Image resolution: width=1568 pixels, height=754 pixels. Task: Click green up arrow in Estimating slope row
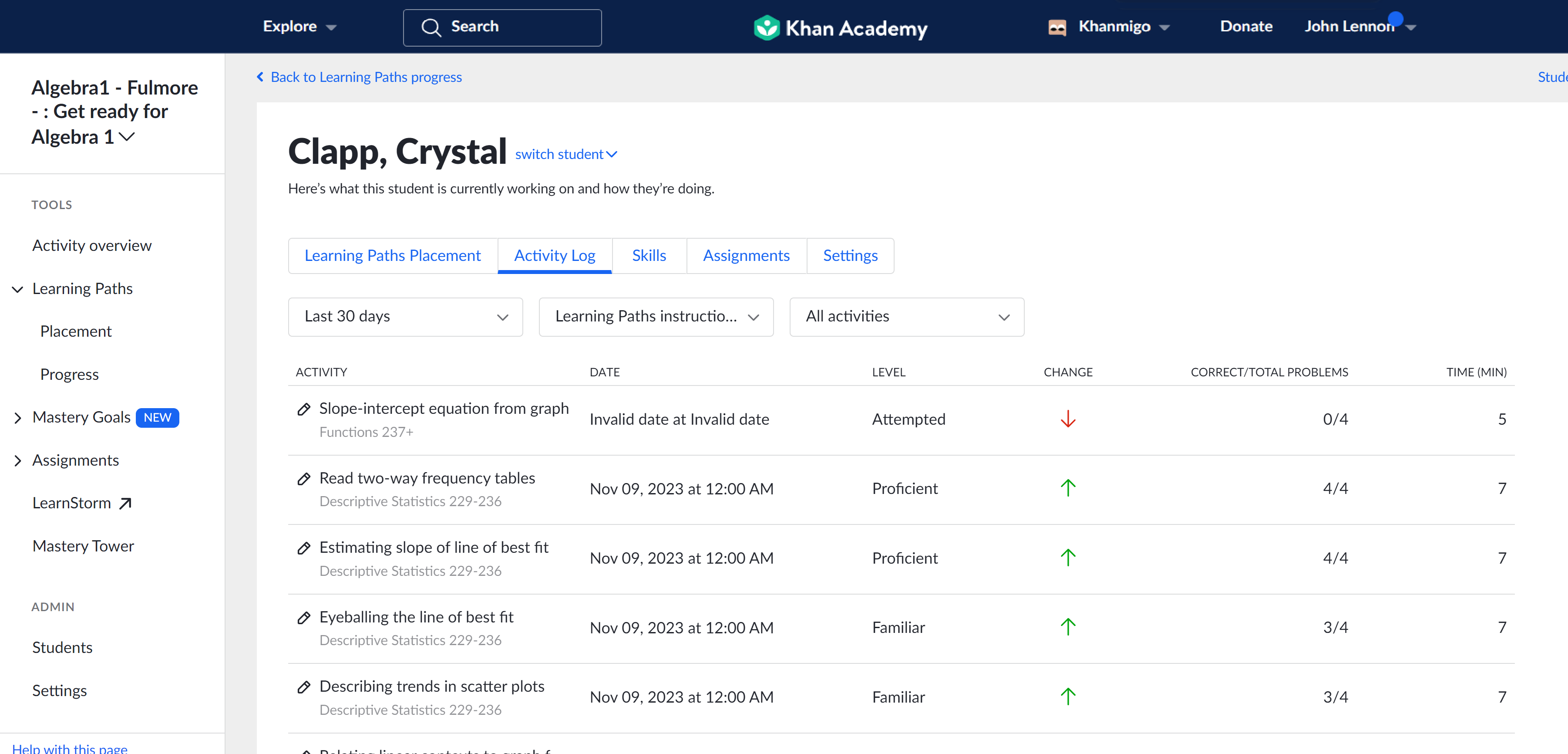point(1068,557)
